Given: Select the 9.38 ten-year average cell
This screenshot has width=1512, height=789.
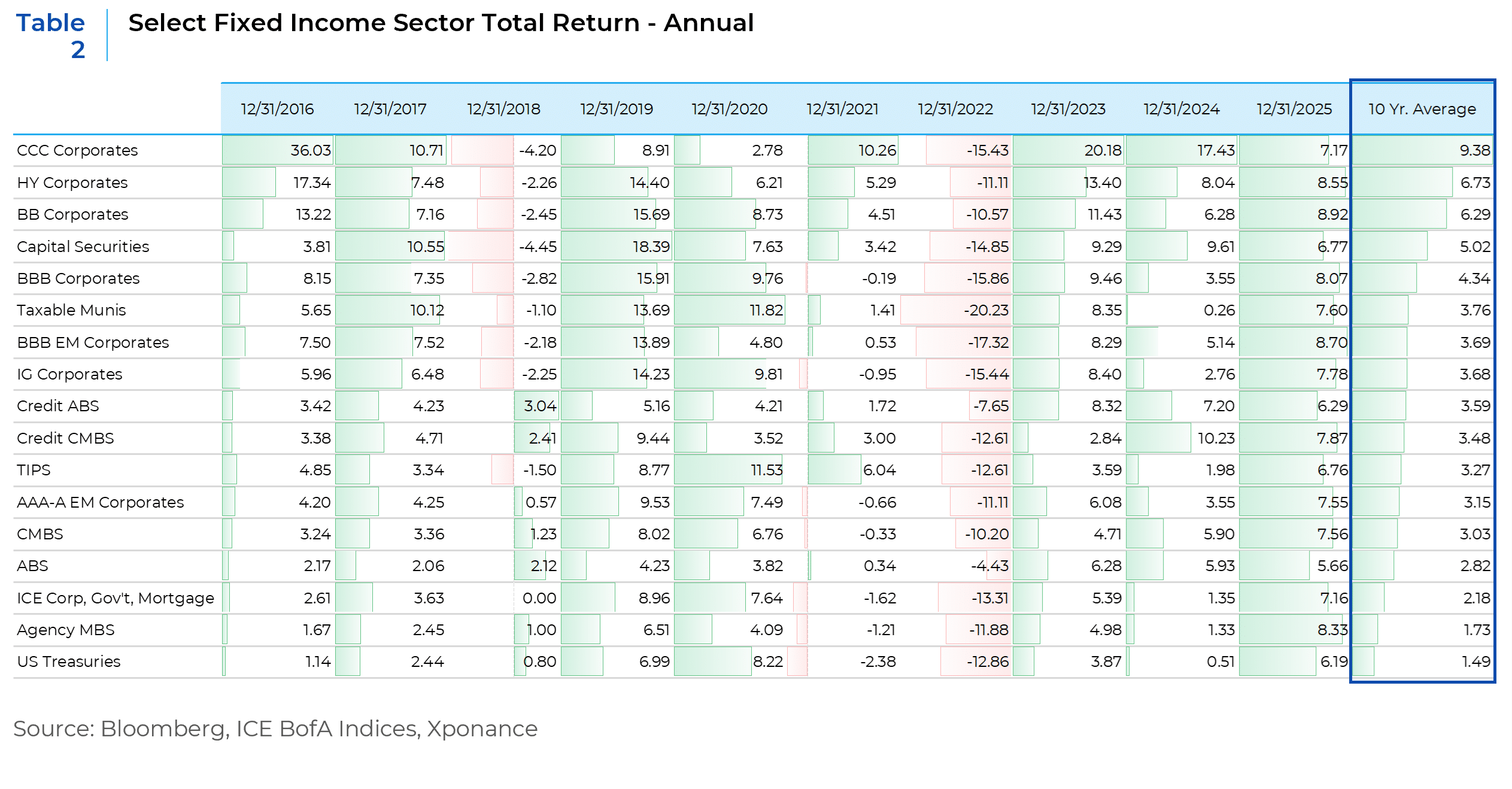Looking at the screenshot, I should (x=1475, y=150).
